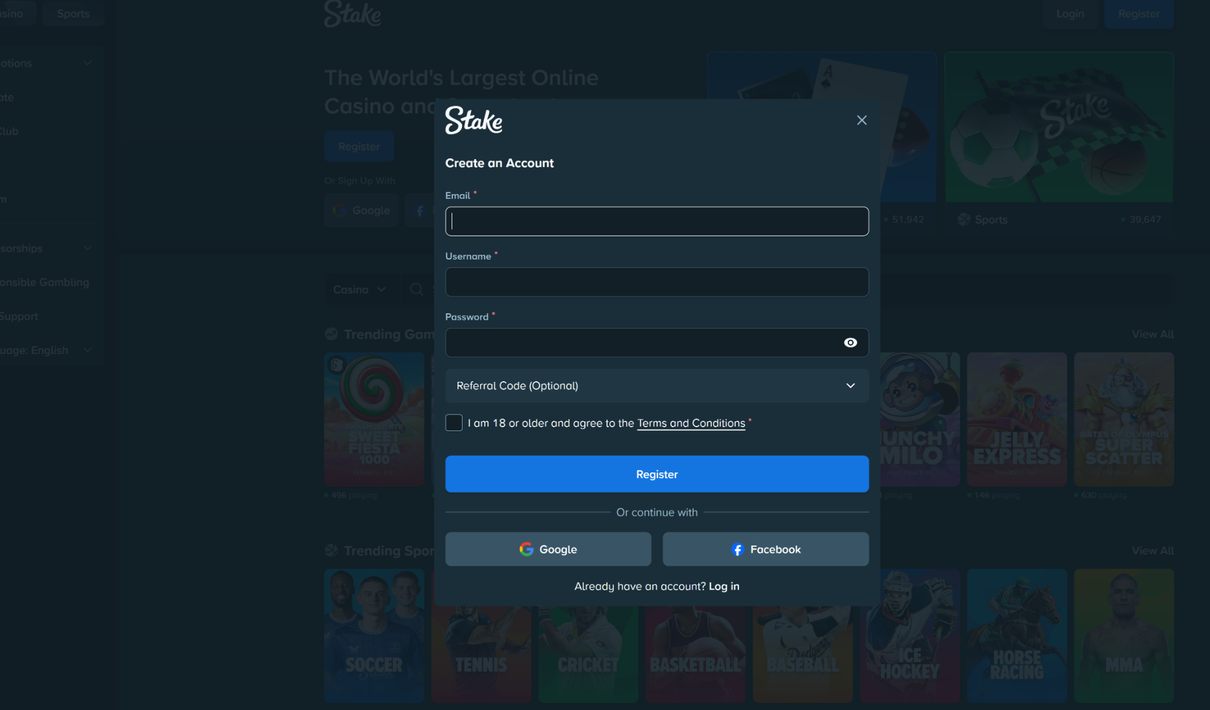1210x710 pixels.
Task: Click the Facebook icon to continue with Facebook
Action: coord(737,549)
